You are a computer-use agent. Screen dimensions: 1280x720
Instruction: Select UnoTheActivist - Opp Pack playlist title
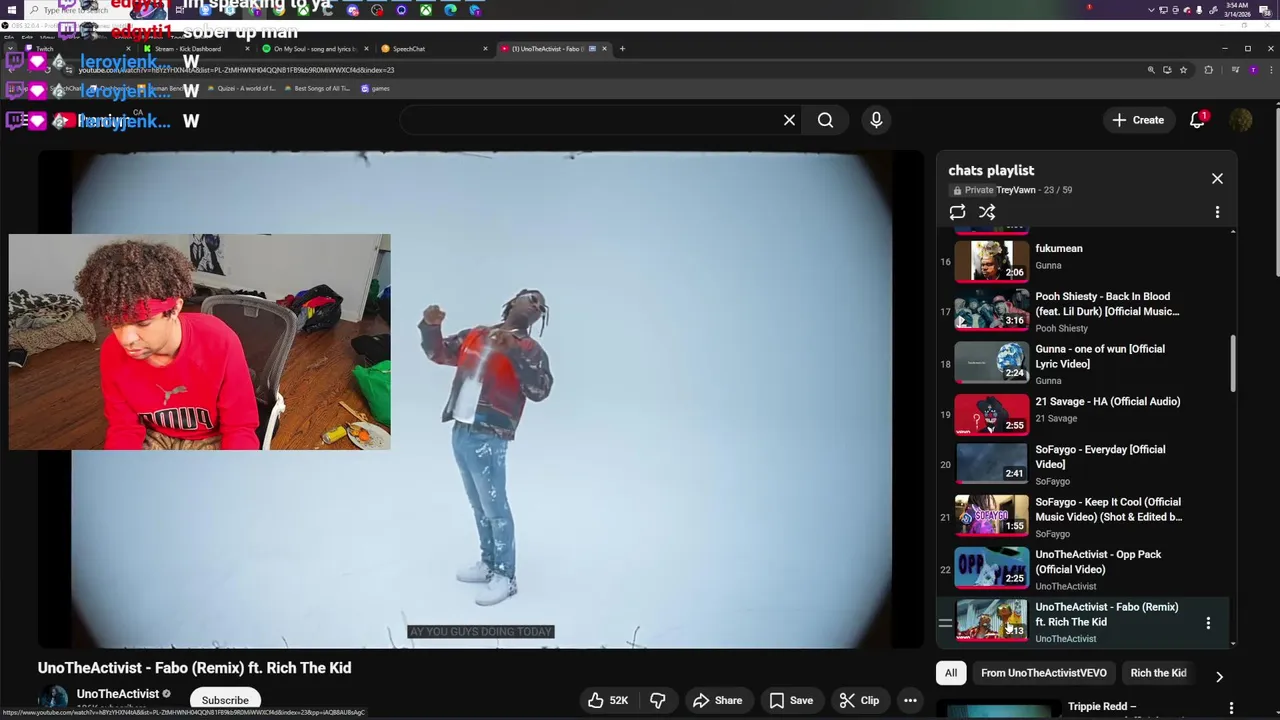pyautogui.click(x=1098, y=562)
